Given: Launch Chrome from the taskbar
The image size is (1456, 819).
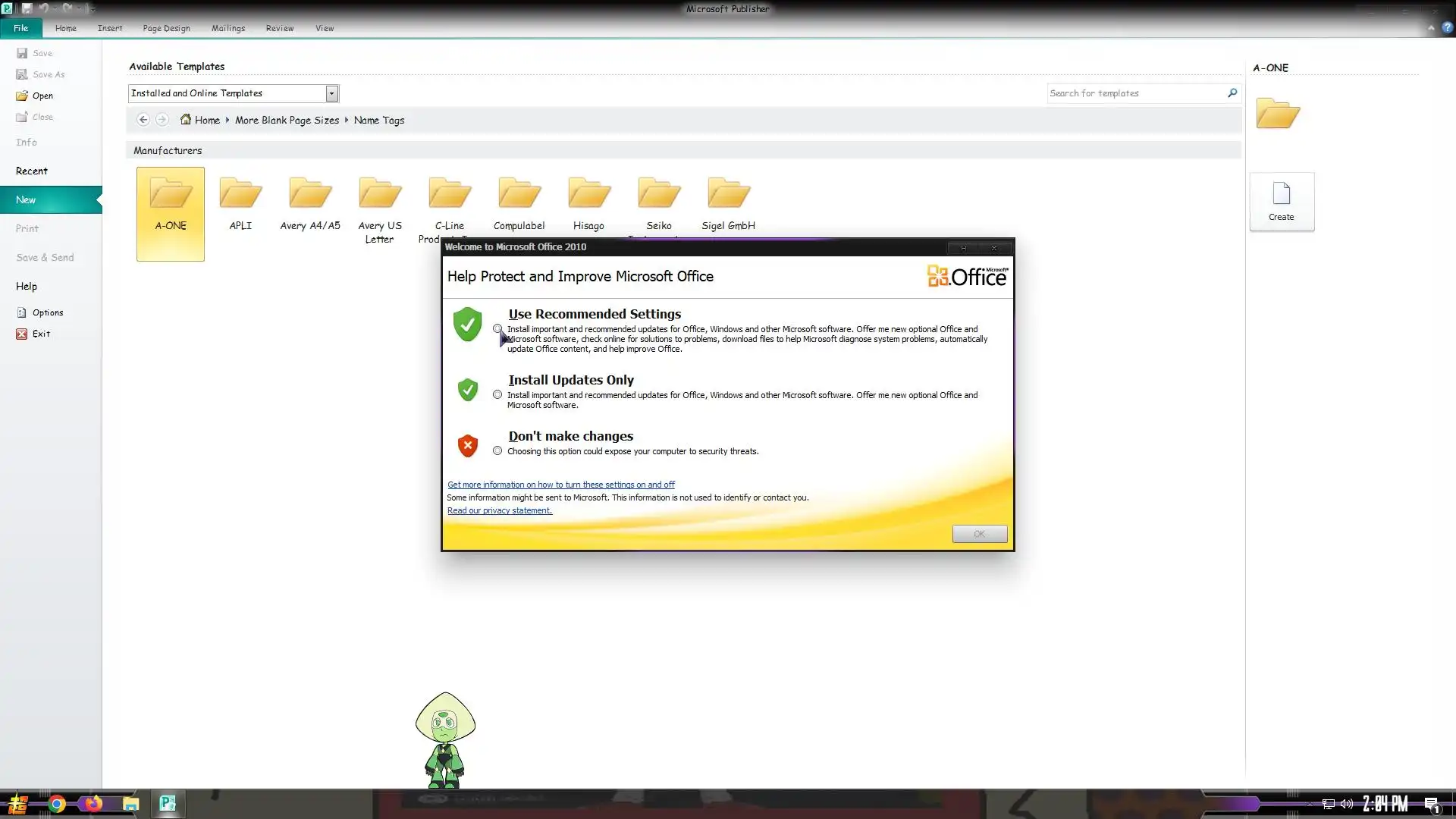Looking at the screenshot, I should click(x=57, y=804).
